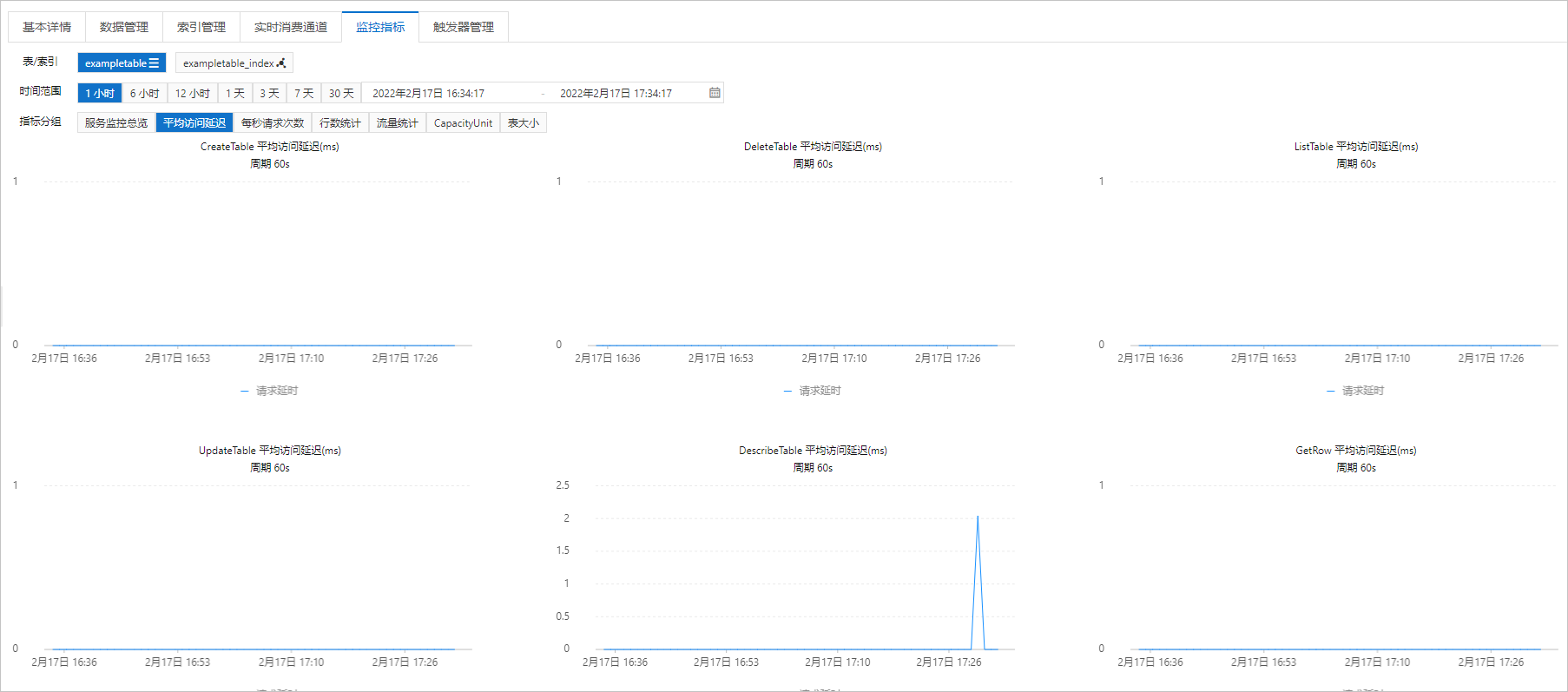Edit the start time 16:34:17 field
The image size is (1568, 692).
[451, 93]
